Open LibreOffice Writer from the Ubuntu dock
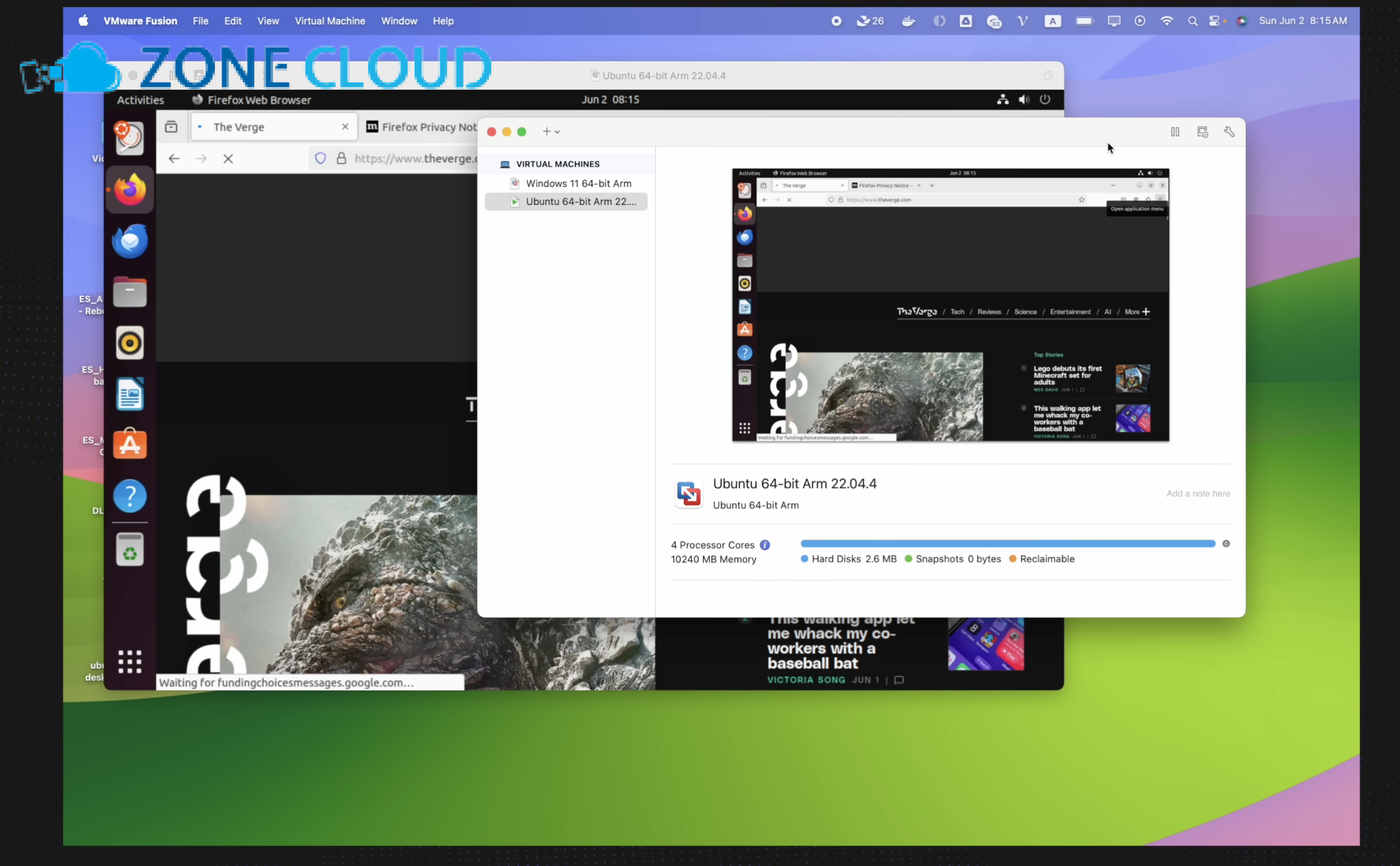The height and width of the screenshot is (866, 1400). click(x=130, y=394)
